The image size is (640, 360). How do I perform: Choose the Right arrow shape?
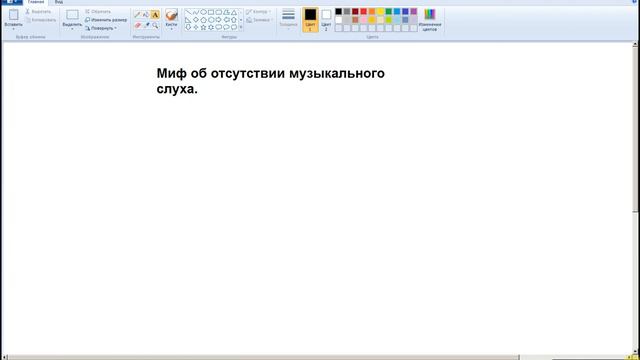[x=218, y=20]
